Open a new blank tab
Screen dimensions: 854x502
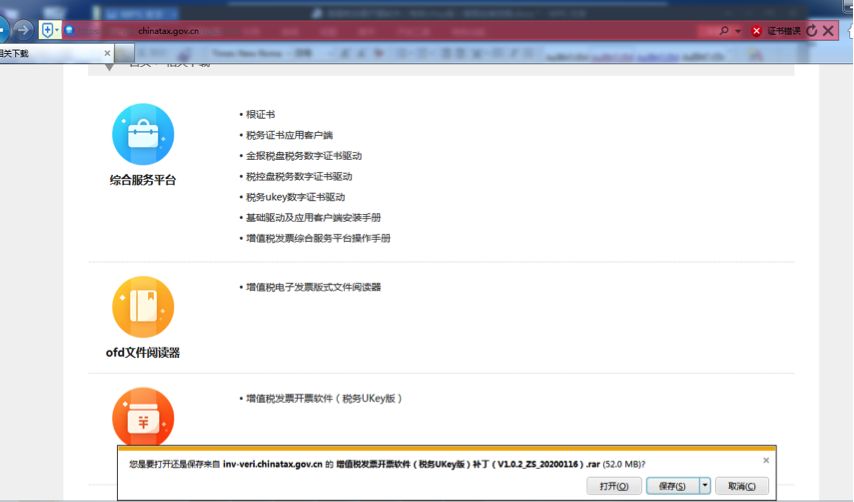pos(125,53)
